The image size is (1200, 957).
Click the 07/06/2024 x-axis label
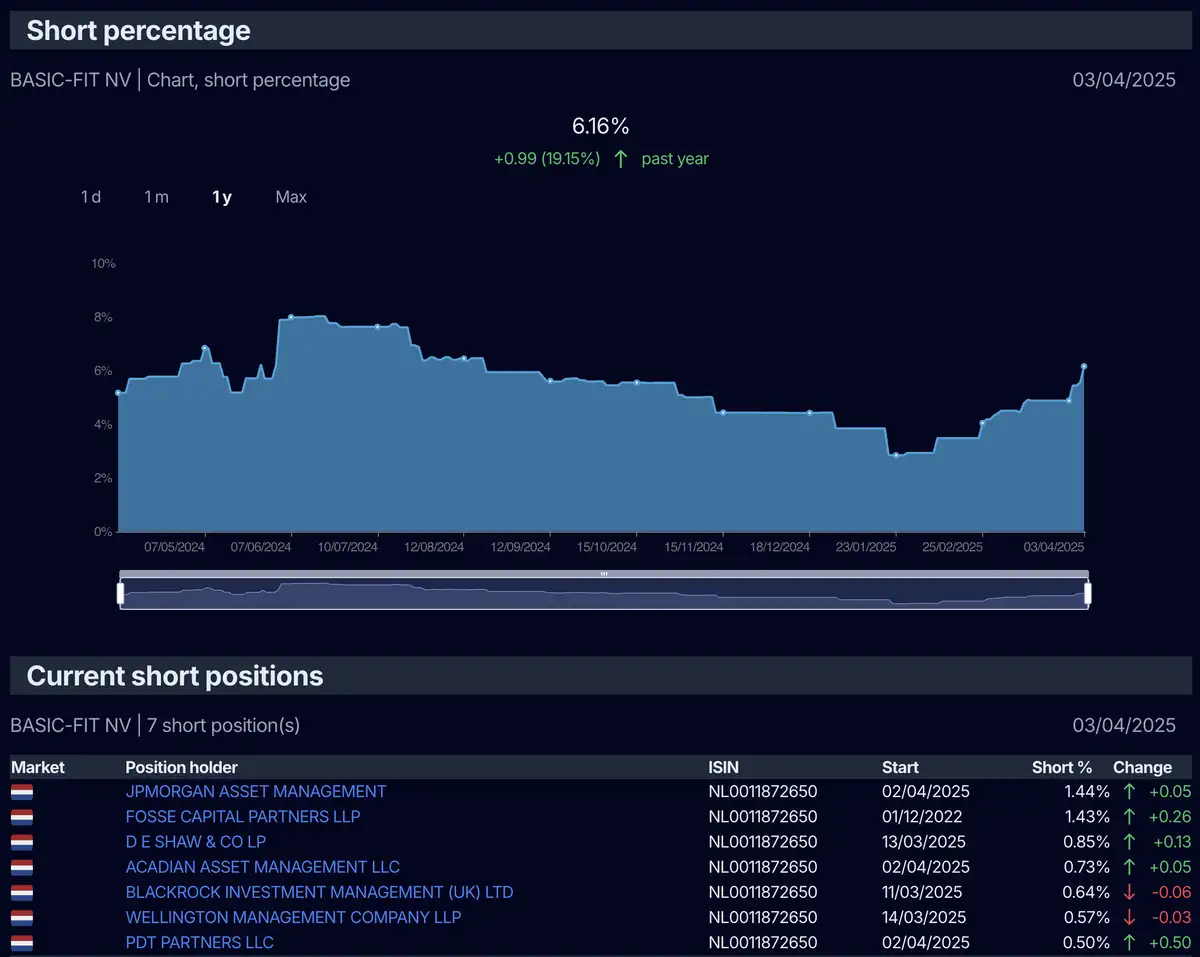click(261, 547)
